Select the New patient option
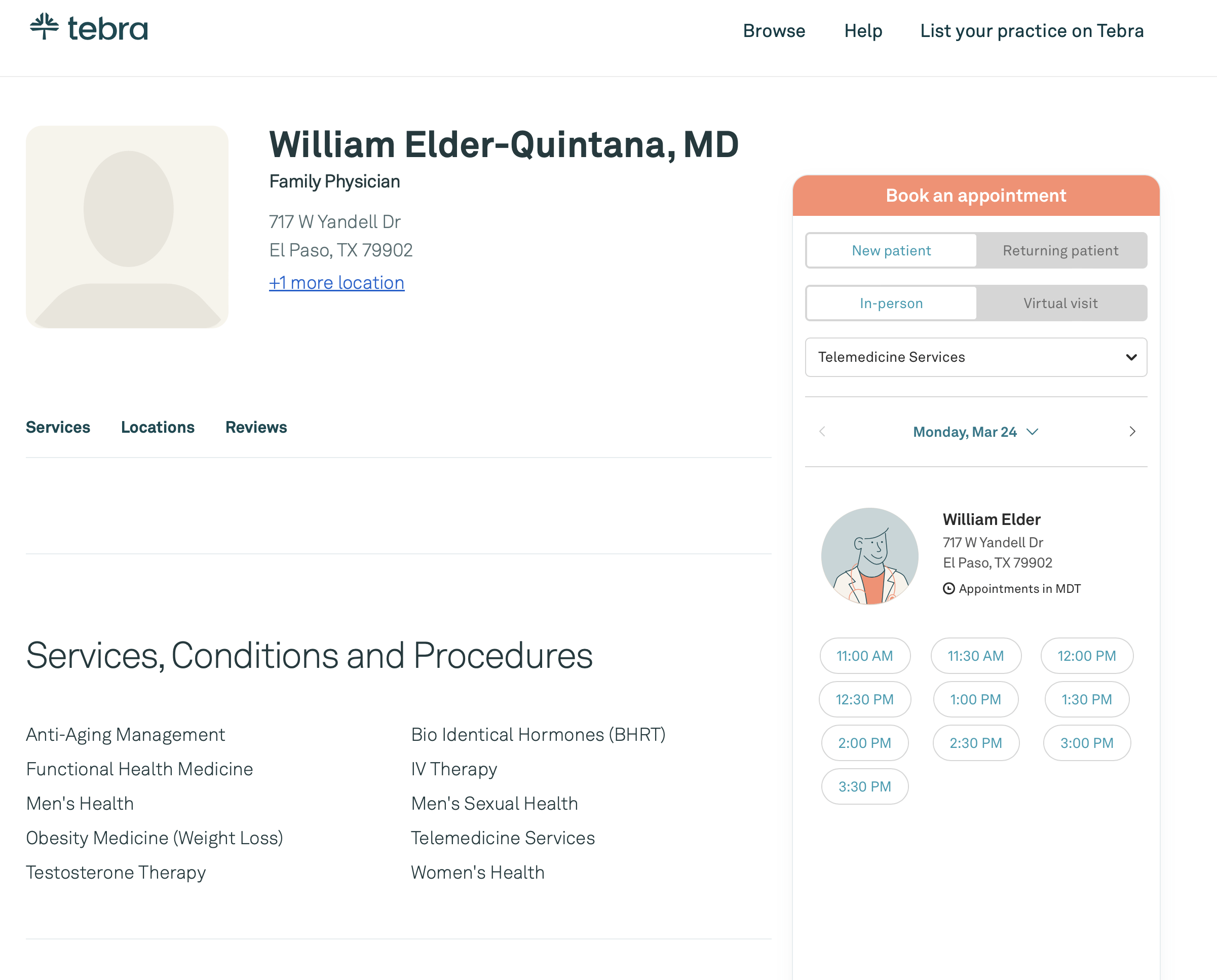 point(891,251)
